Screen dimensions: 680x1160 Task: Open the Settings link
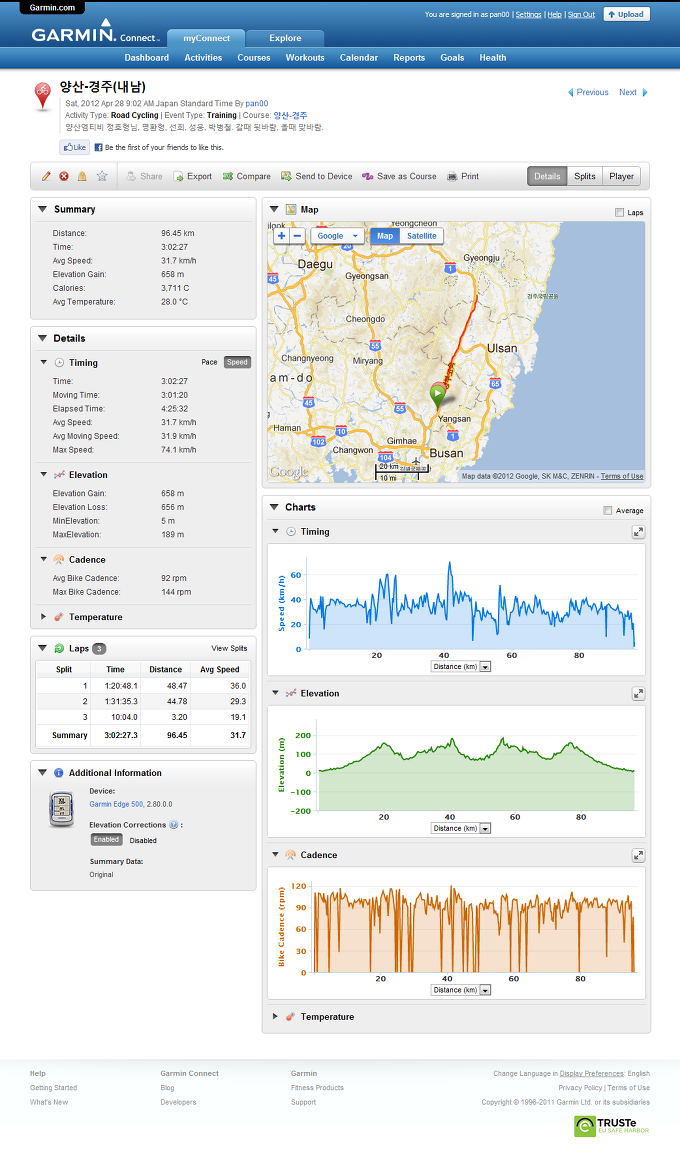[528, 15]
